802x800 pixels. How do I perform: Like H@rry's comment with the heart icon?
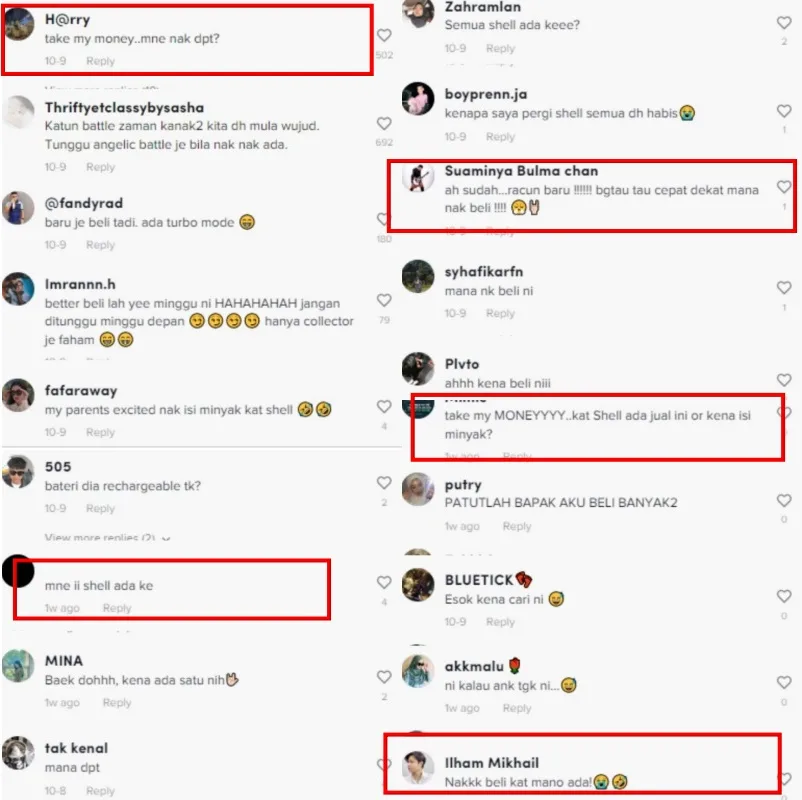384,35
